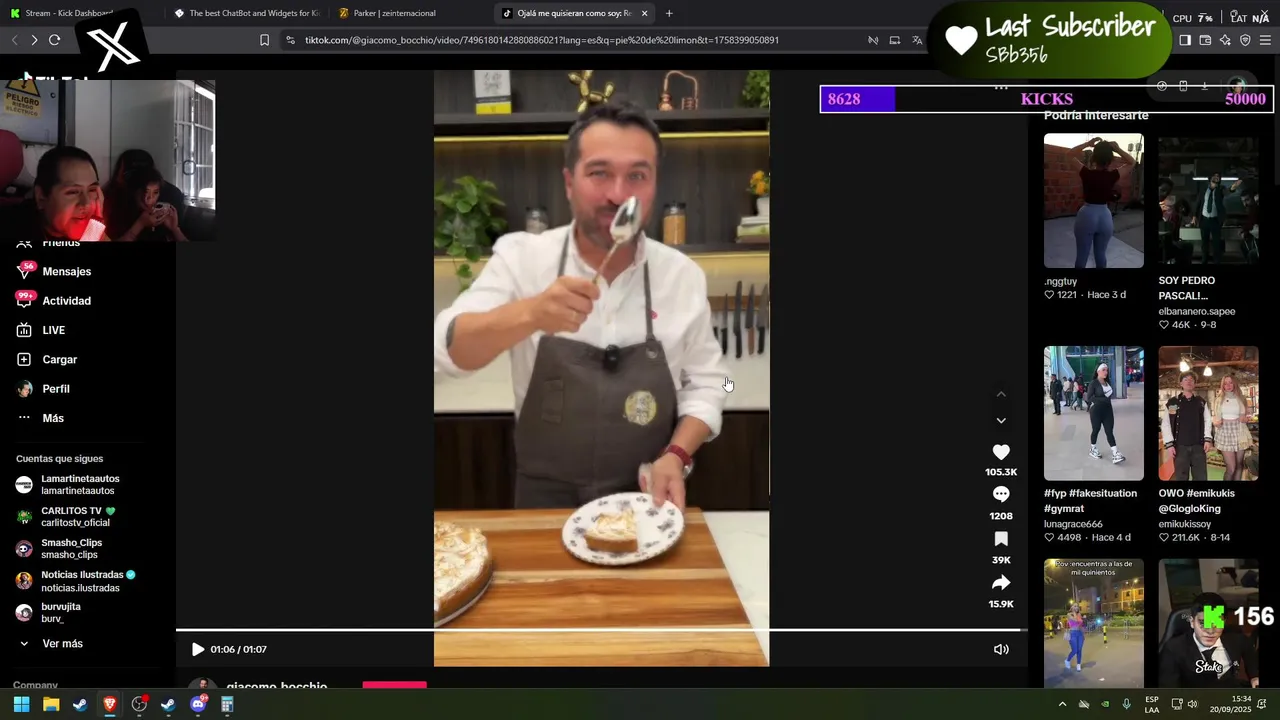The image size is (1280, 720).
Task: Click the 105.3K likes count
Action: [1001, 472]
